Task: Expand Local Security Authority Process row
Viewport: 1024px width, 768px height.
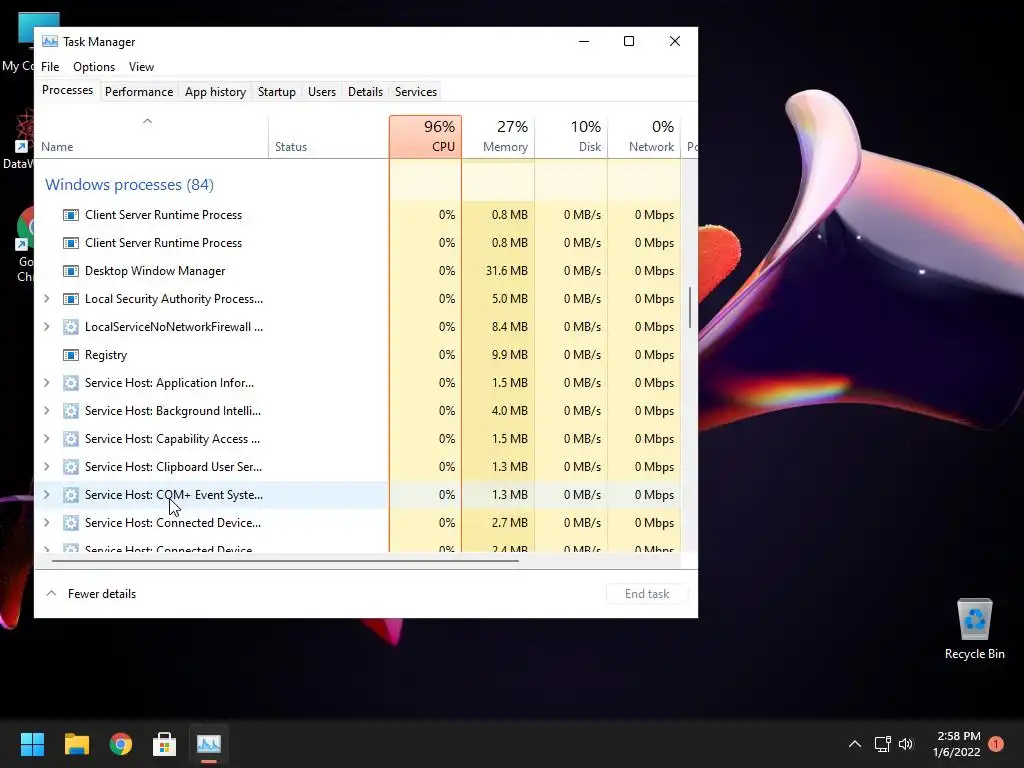Action: click(46, 298)
